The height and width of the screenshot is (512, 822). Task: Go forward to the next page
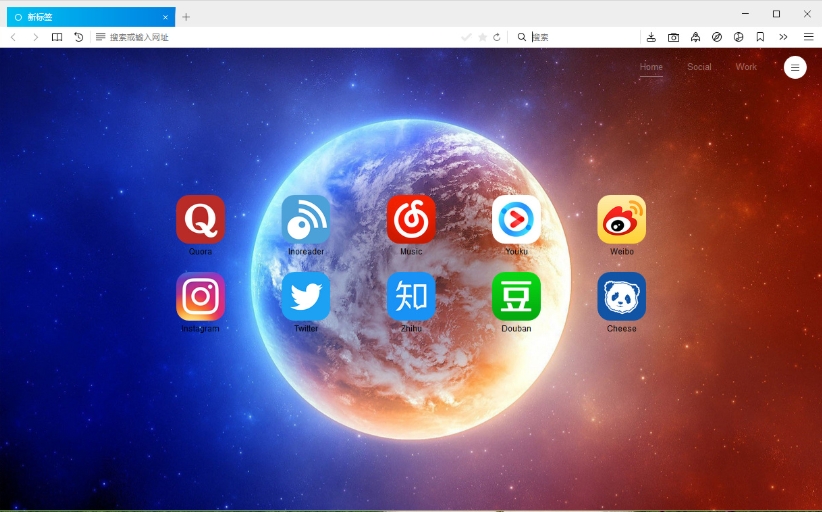pos(35,37)
